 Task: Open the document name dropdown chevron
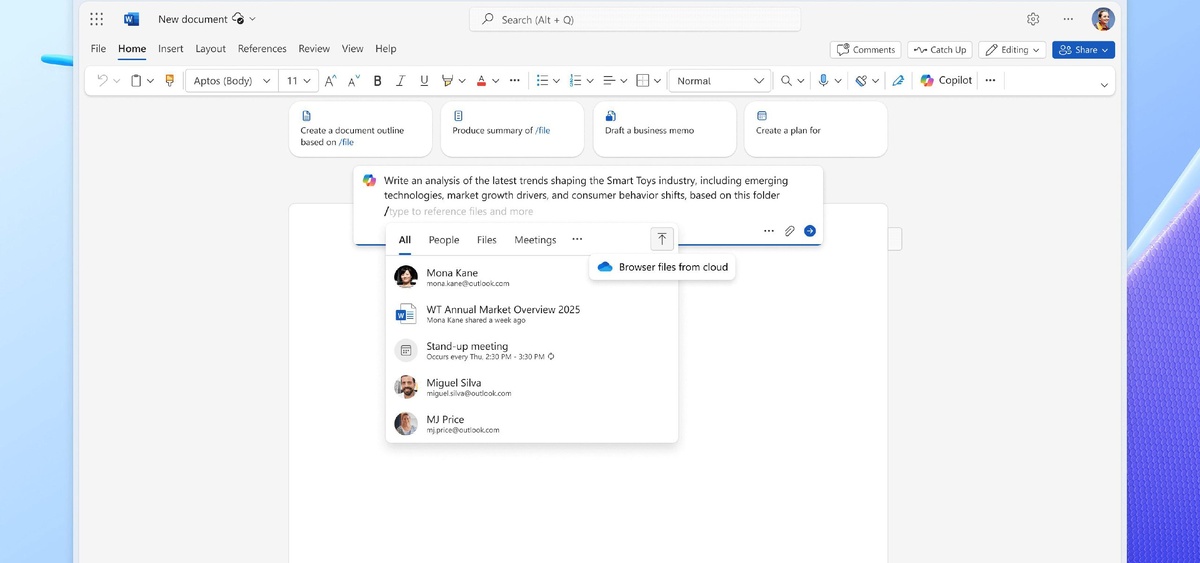252,19
